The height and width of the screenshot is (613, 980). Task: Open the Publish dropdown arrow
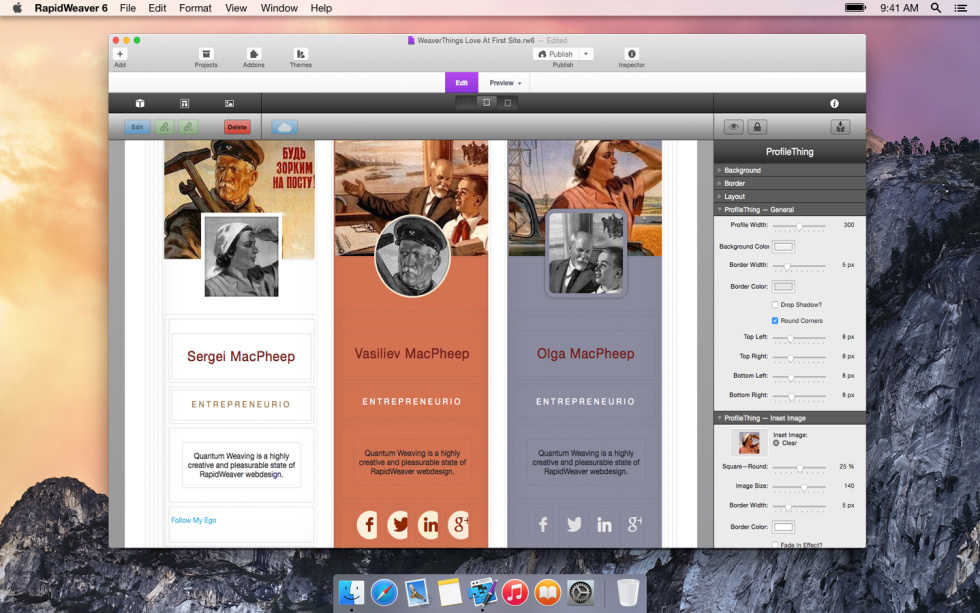pos(586,54)
